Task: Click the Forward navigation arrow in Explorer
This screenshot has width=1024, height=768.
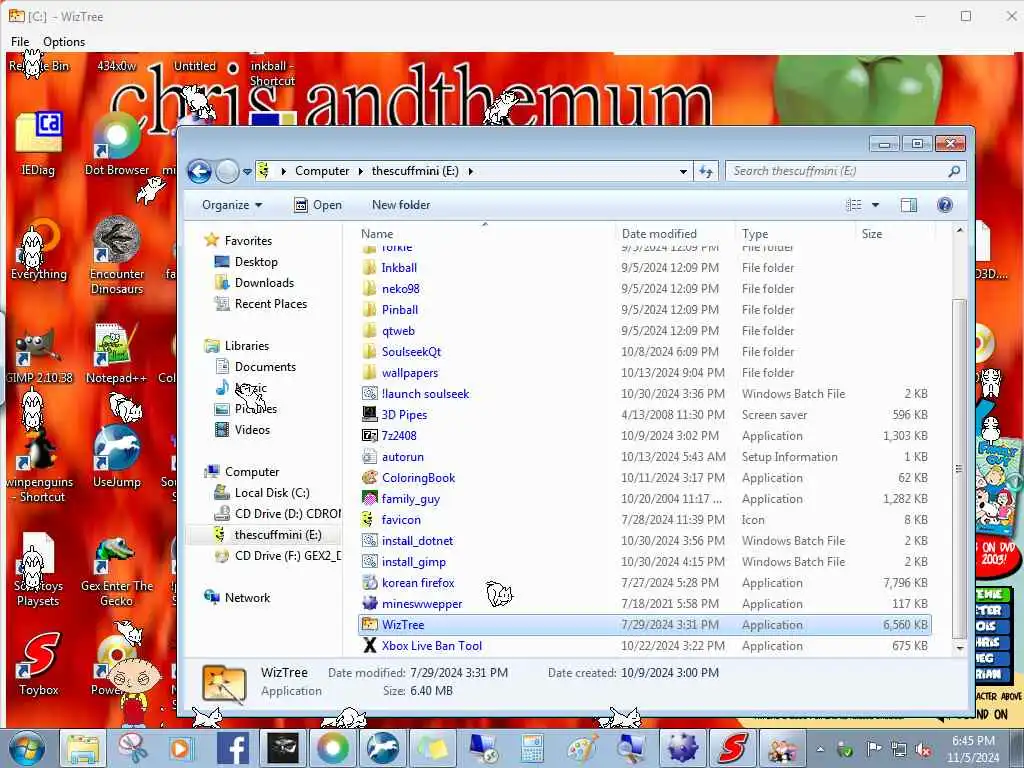Action: pos(227,172)
